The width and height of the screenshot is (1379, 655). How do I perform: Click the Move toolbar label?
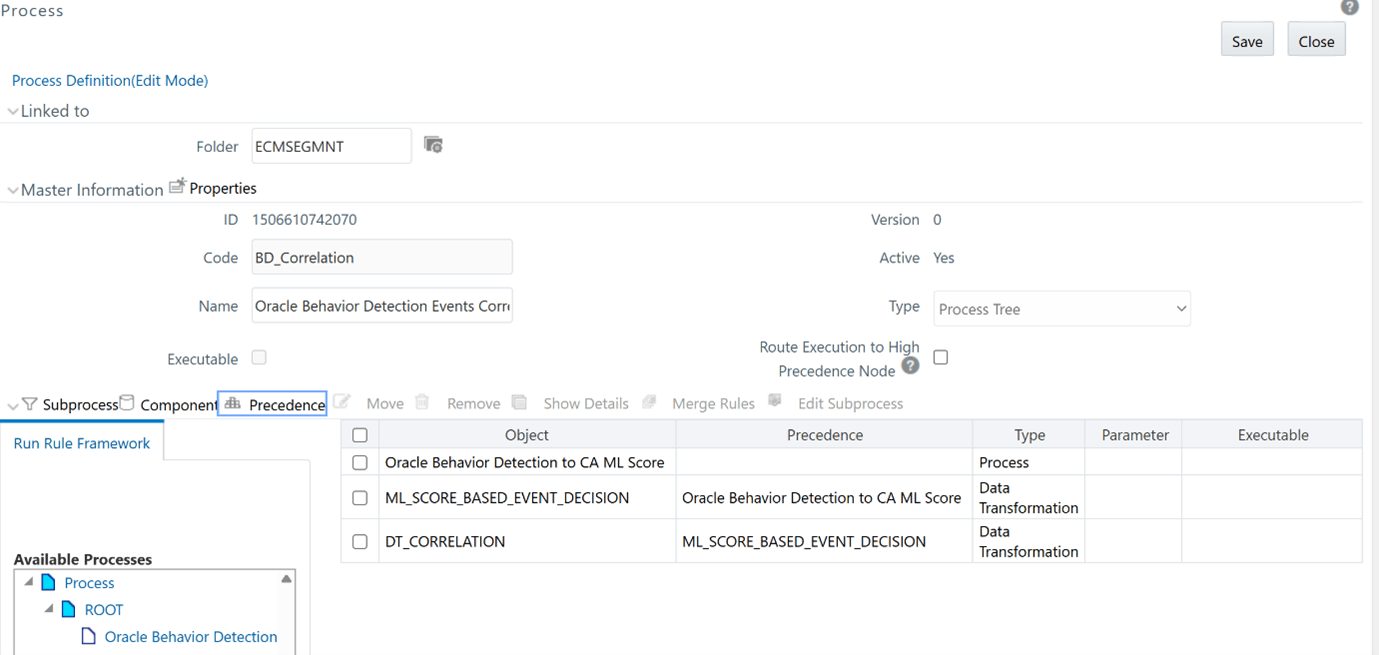click(385, 404)
